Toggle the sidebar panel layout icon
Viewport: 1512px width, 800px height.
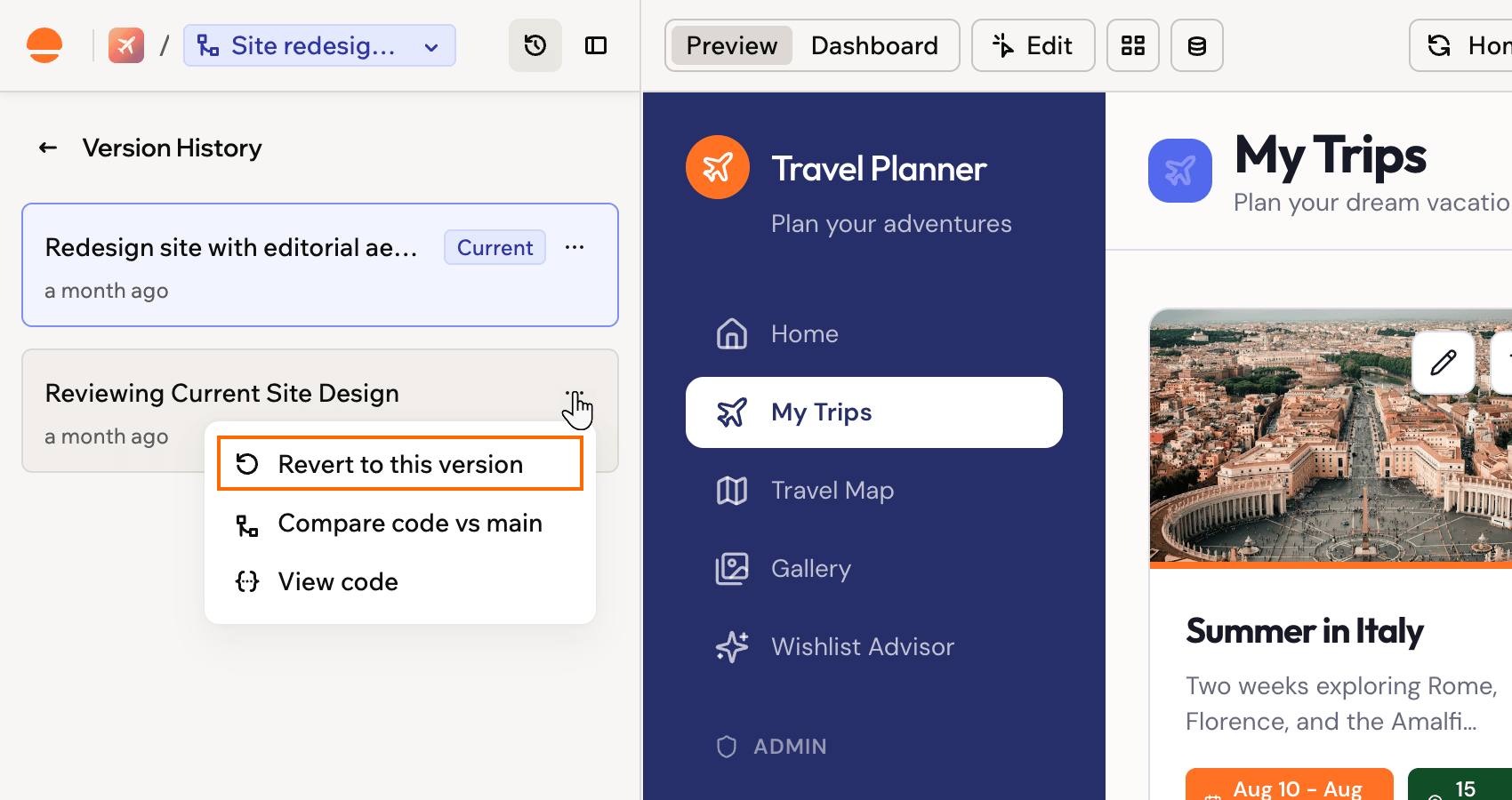coord(596,45)
